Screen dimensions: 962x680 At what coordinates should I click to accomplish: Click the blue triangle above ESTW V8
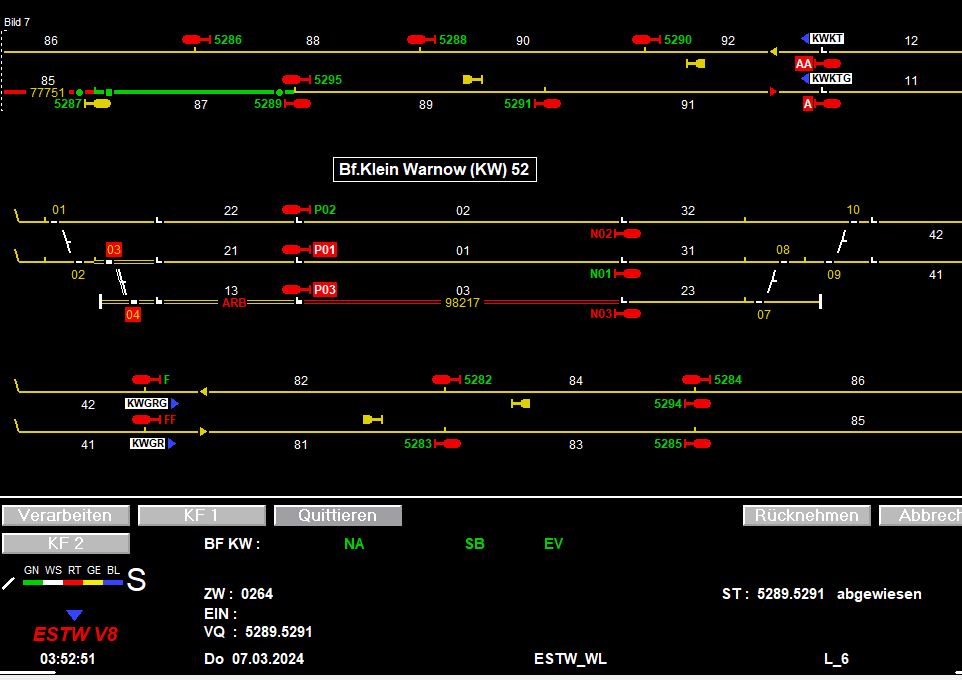click(74, 615)
